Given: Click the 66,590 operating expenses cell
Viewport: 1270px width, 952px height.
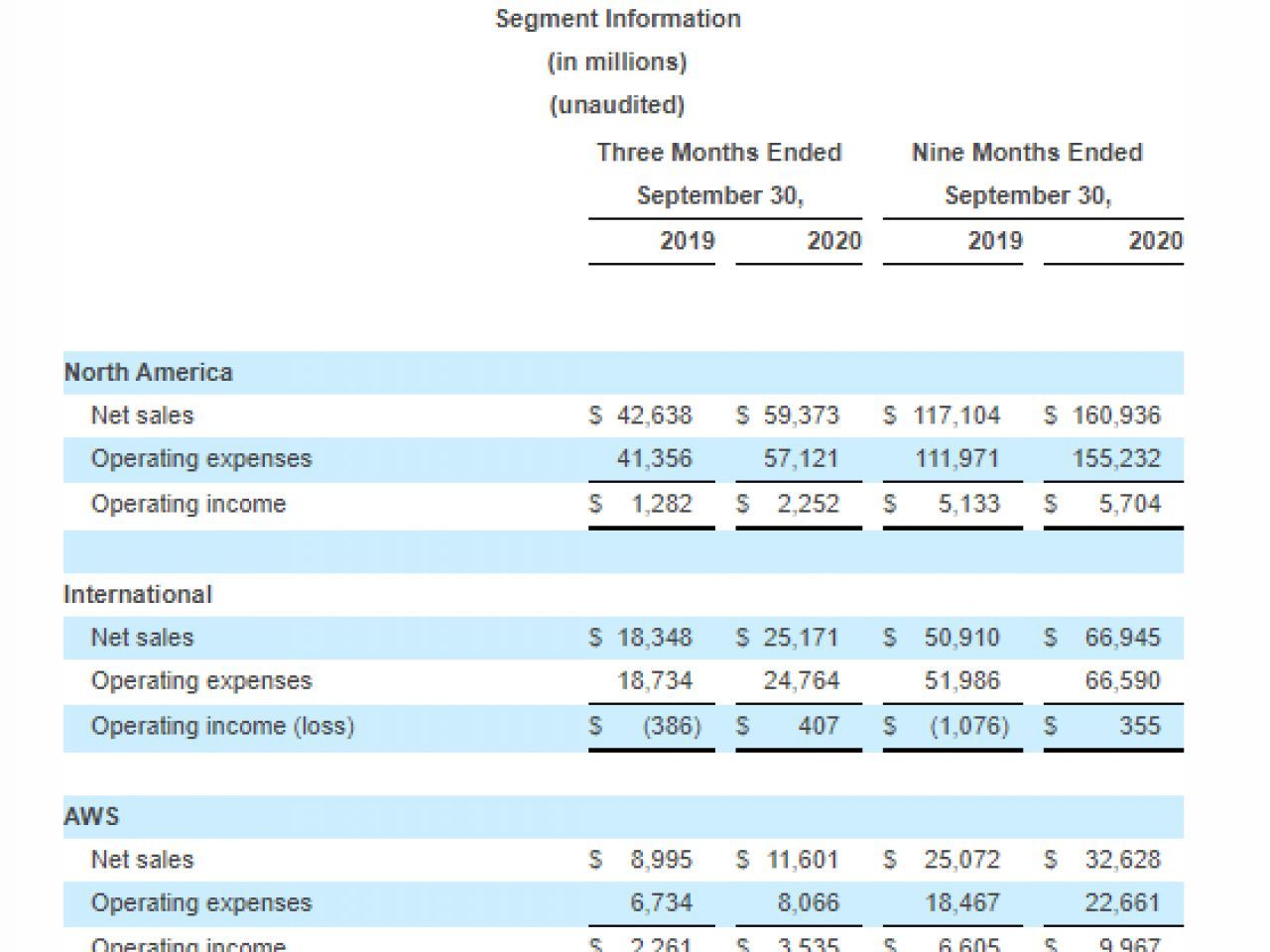Looking at the screenshot, I should coord(1123,681).
